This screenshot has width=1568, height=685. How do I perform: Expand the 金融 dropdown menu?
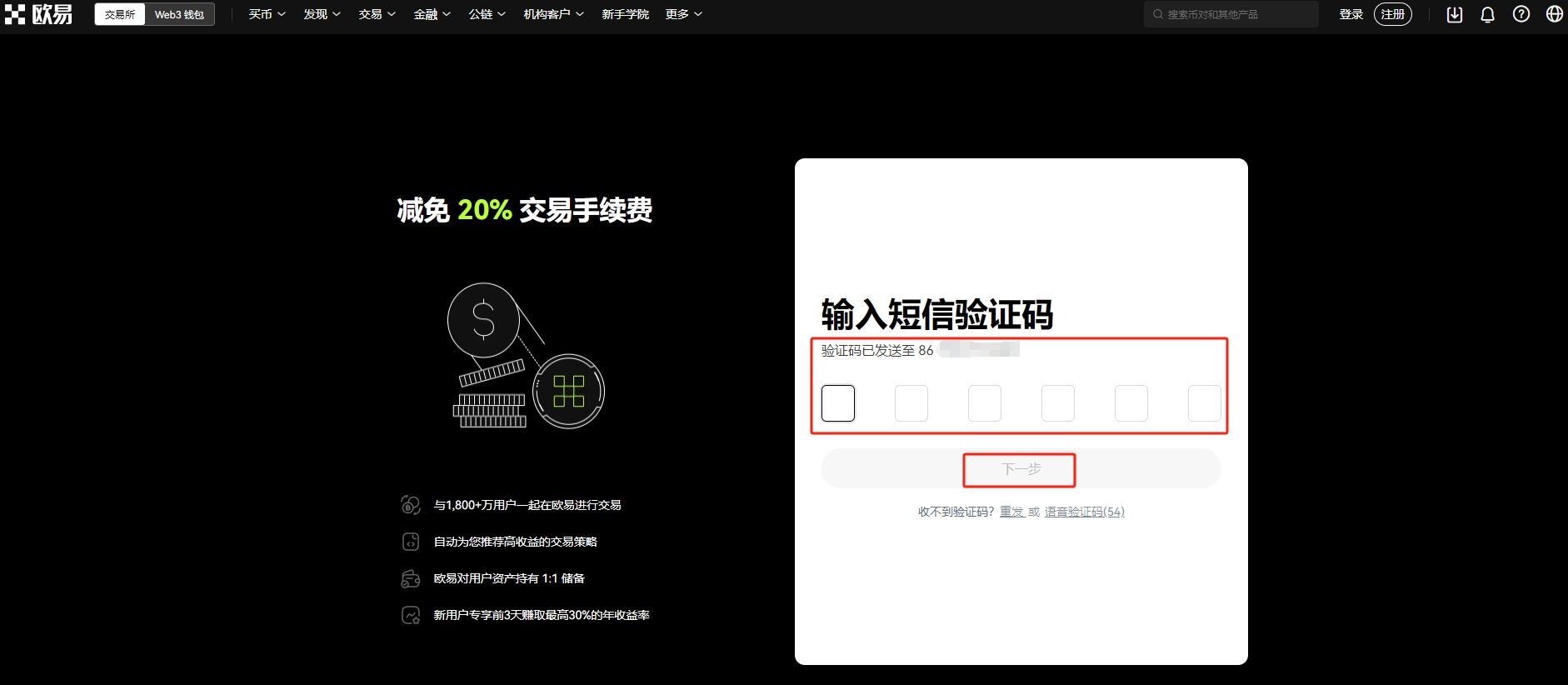point(432,14)
